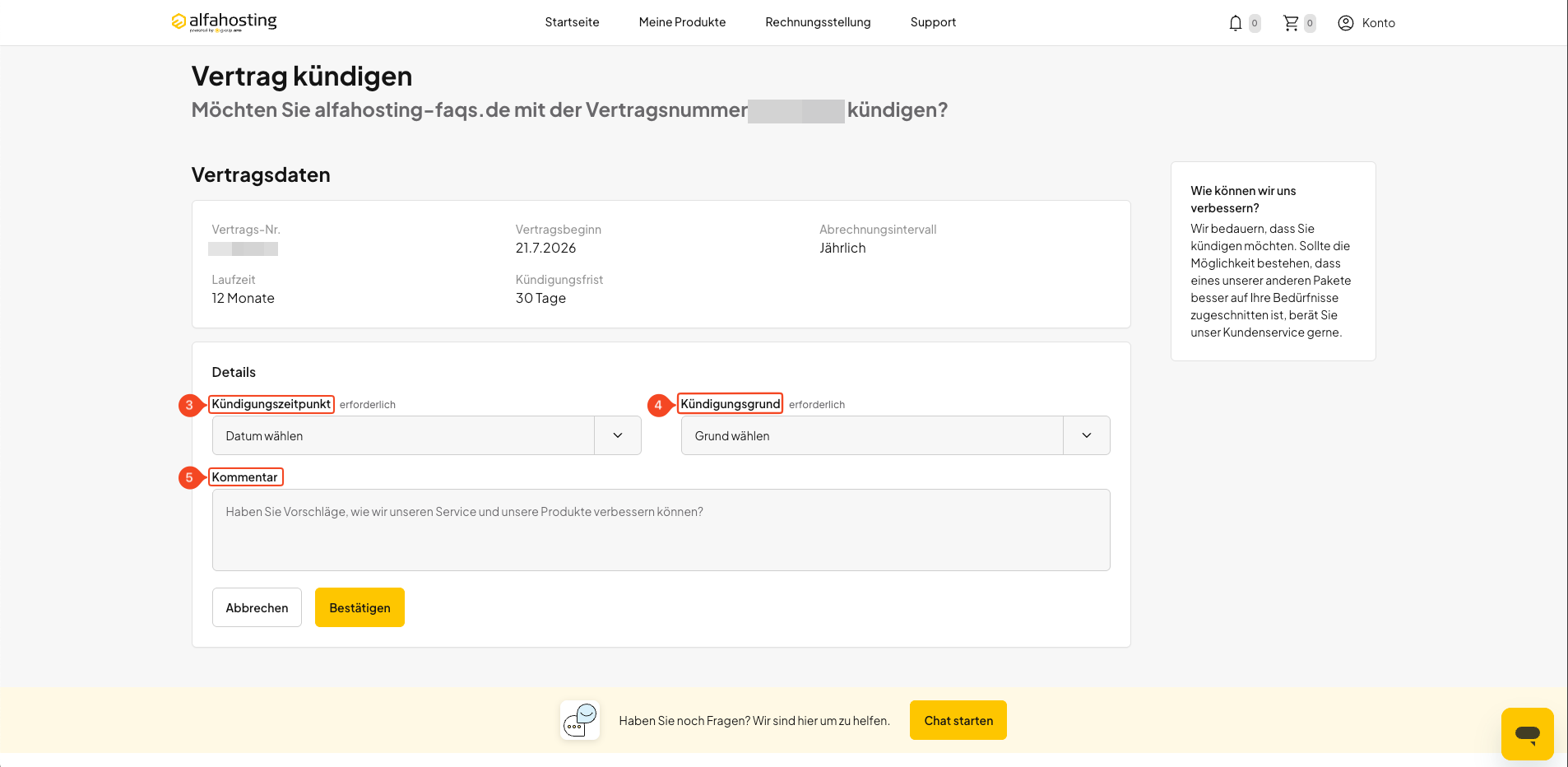Click the Kündigungszeitpunkt field label
This screenshot has height=767, width=1568.
(x=271, y=404)
